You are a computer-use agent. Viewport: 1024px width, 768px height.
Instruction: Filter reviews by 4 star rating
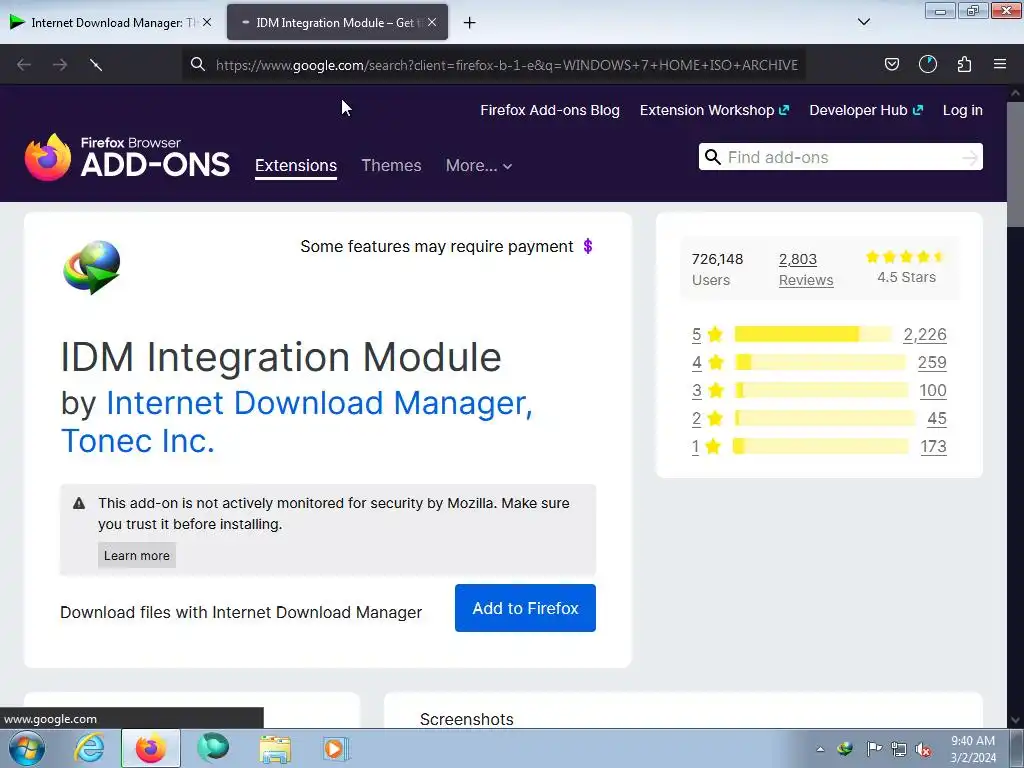[707, 362]
